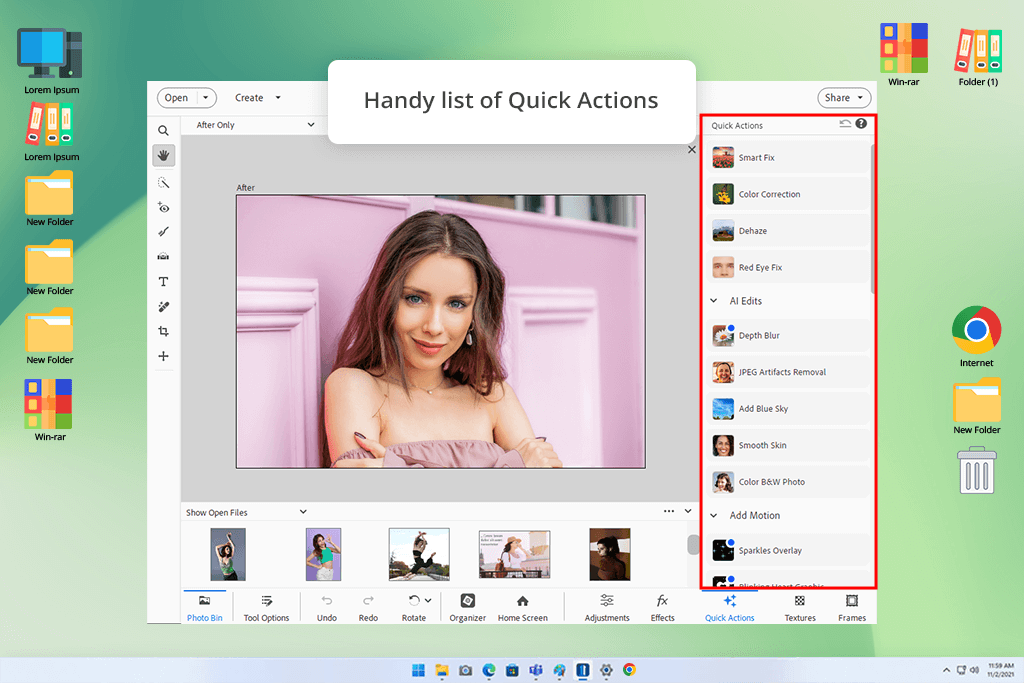Apply the Smart Fix quick action
1024x683 pixels.
(790, 158)
